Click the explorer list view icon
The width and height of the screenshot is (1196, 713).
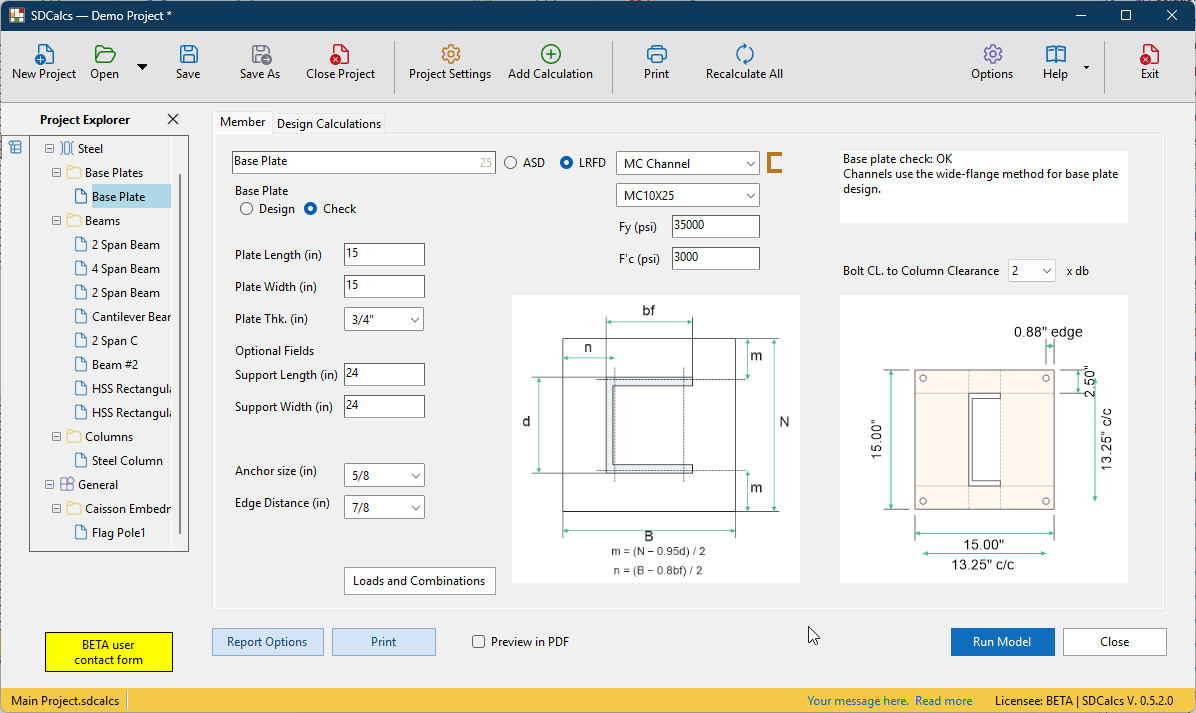tap(15, 147)
